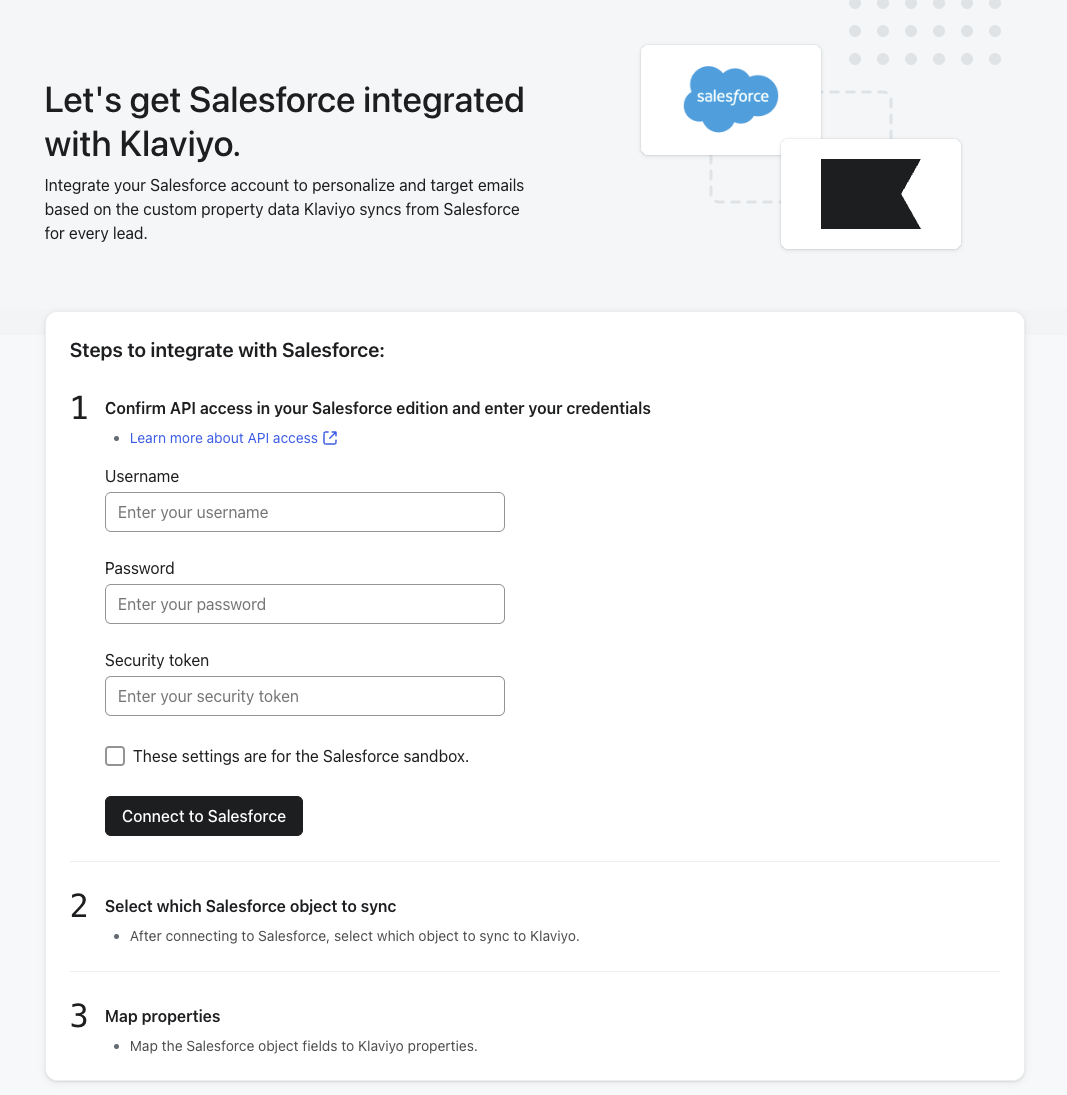
Task: Open Learn more about API access link
Action: (224, 438)
